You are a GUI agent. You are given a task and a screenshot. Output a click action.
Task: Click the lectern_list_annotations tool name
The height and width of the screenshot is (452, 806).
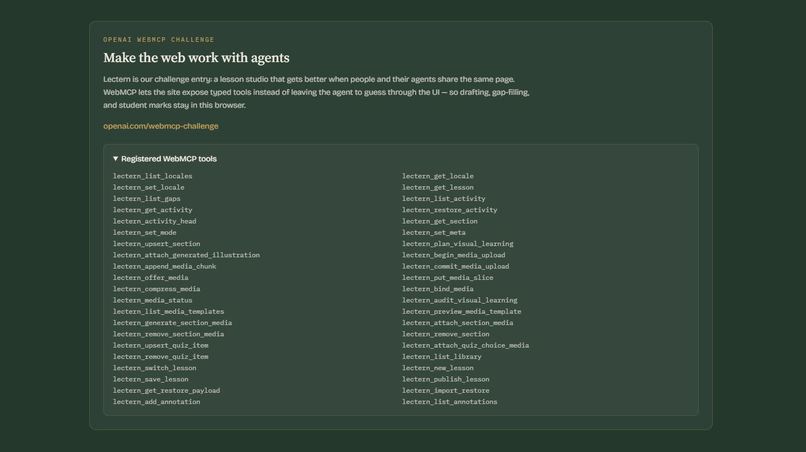click(x=450, y=402)
